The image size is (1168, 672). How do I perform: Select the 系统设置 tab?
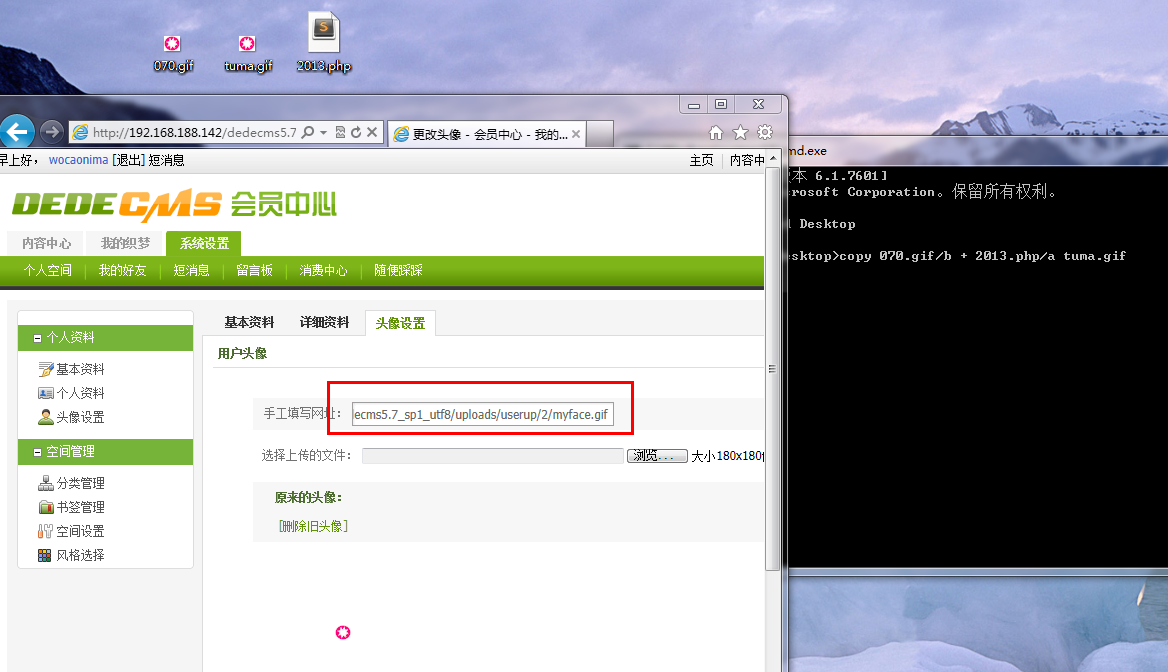pyautogui.click(x=203, y=244)
